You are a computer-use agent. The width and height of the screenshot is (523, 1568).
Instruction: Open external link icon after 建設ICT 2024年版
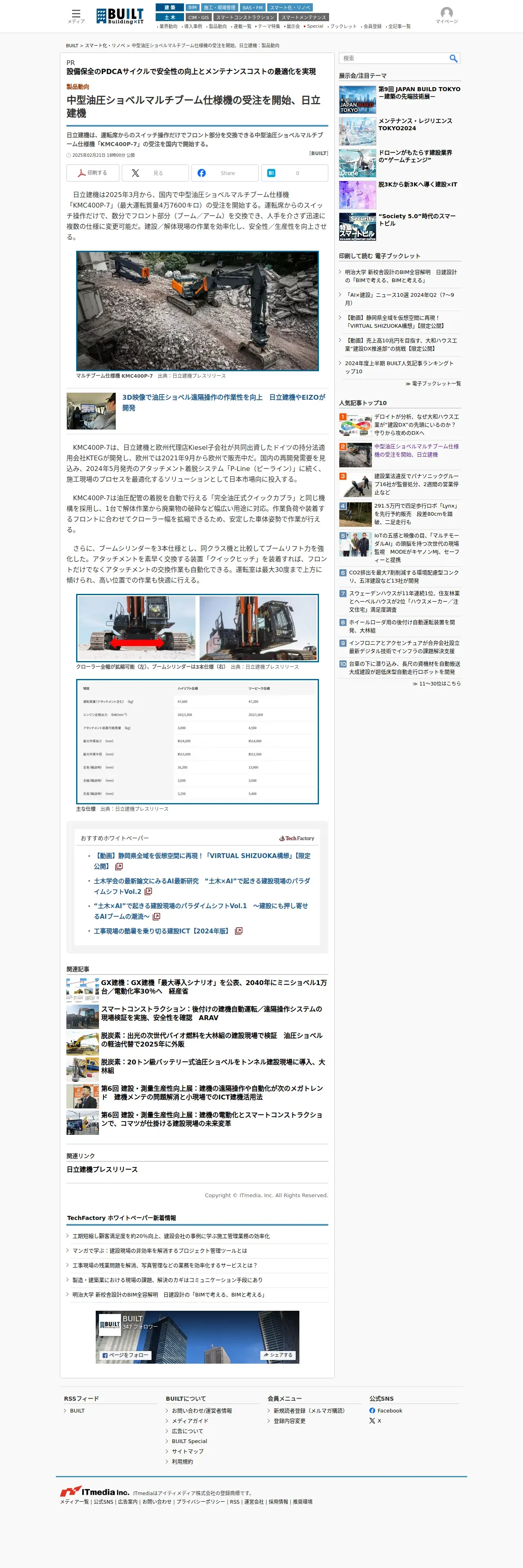[239, 931]
